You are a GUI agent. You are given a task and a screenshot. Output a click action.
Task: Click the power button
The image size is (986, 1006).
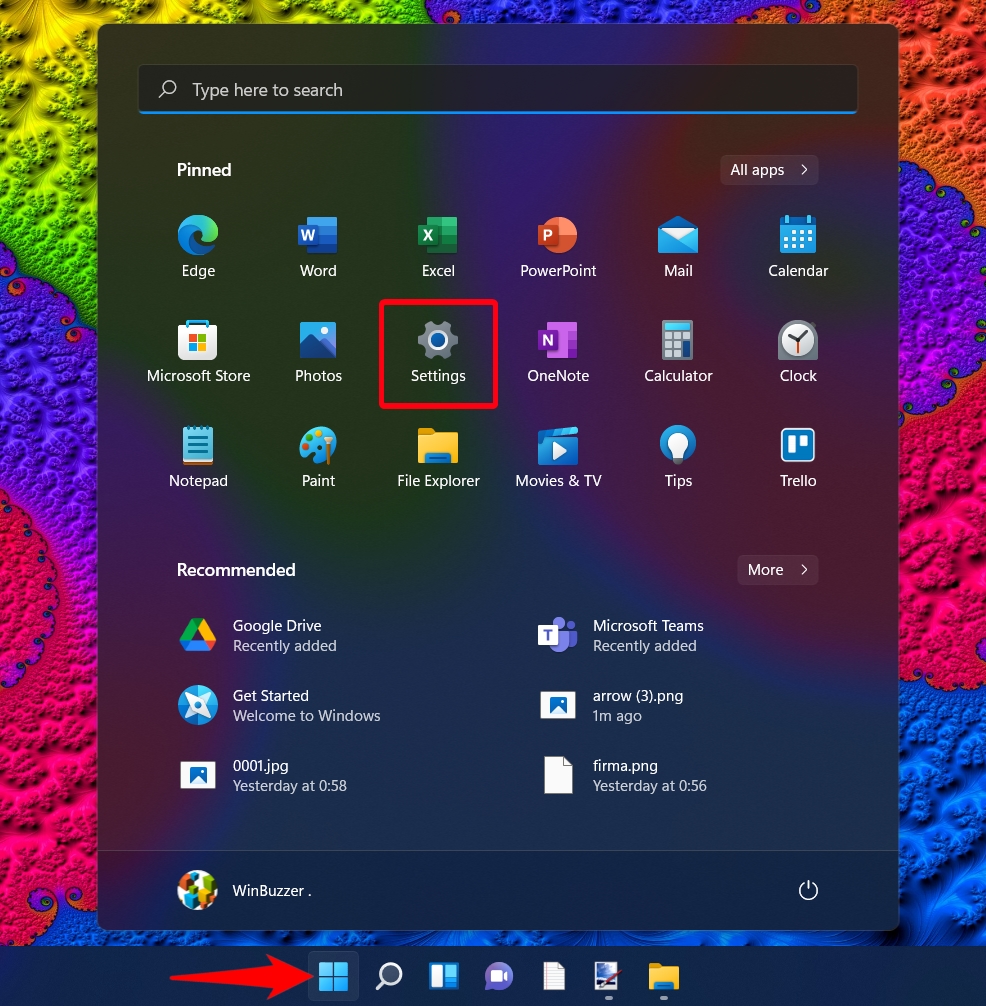808,889
